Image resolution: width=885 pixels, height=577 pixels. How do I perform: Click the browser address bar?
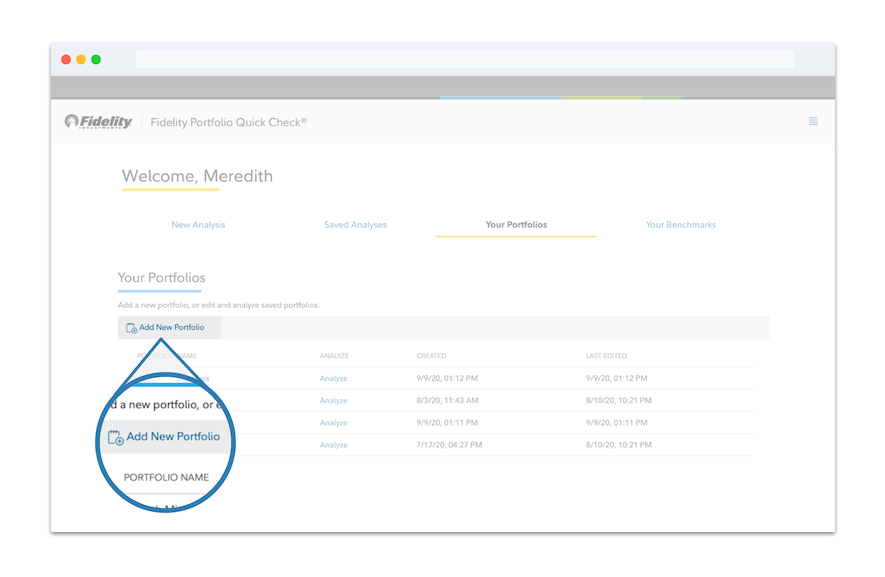click(x=464, y=60)
